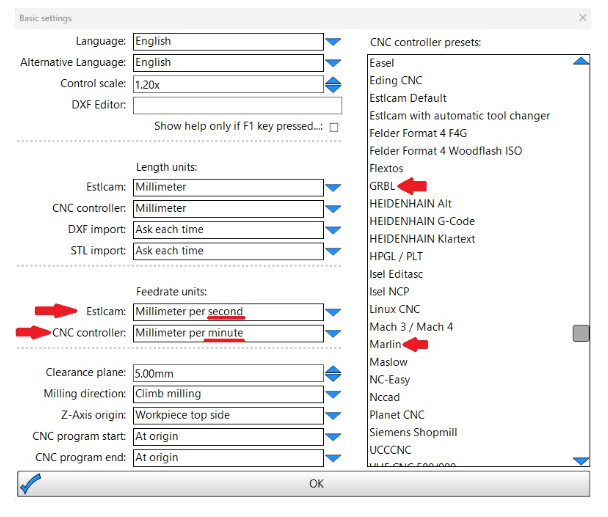
Task: Adjust Clearance plane stepper arrows
Action: pyautogui.click(x=334, y=373)
